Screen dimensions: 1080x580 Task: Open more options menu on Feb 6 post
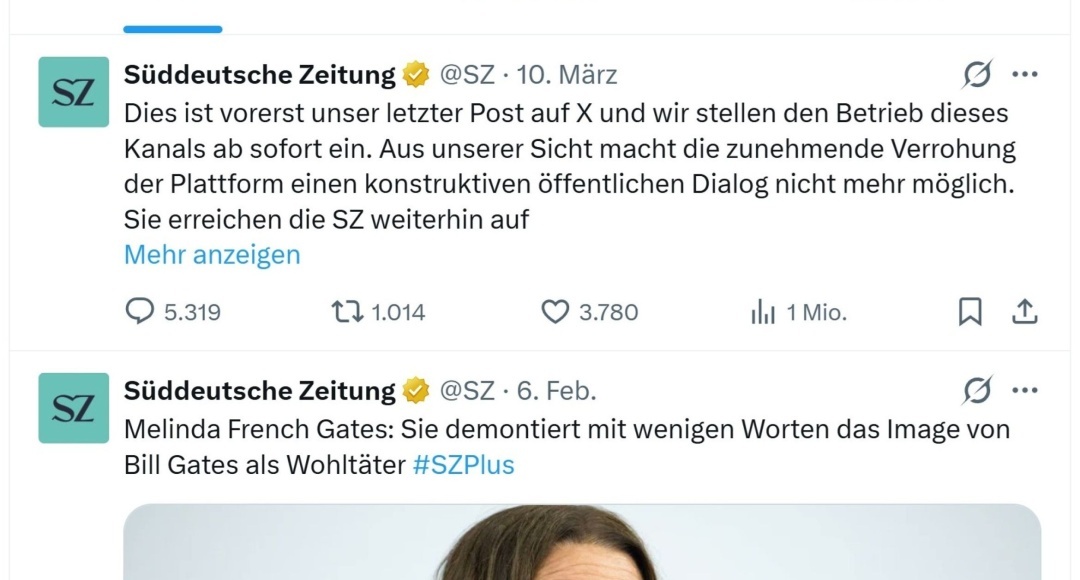click(1025, 390)
